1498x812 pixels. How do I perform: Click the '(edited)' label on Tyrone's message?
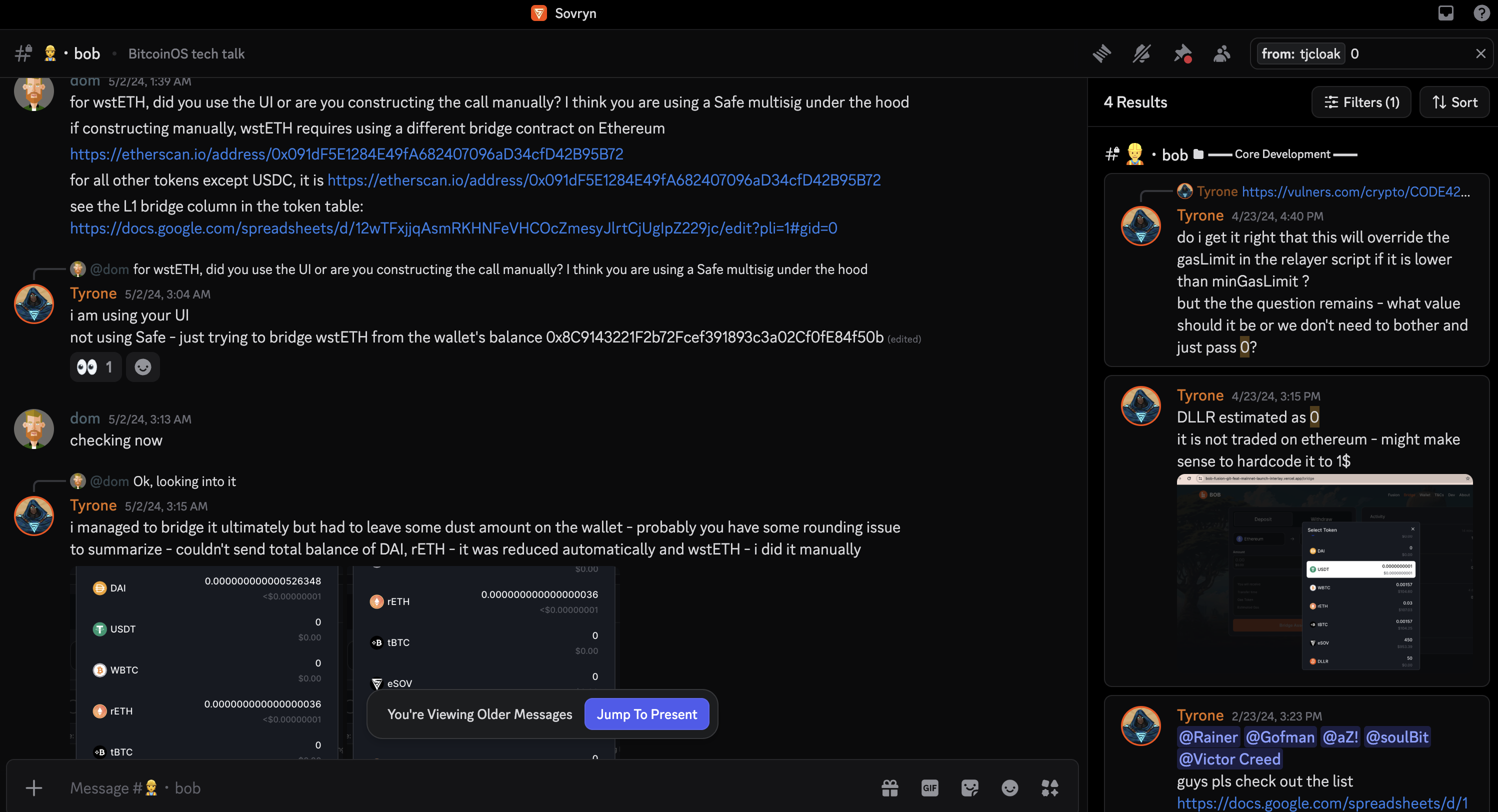tap(903, 339)
